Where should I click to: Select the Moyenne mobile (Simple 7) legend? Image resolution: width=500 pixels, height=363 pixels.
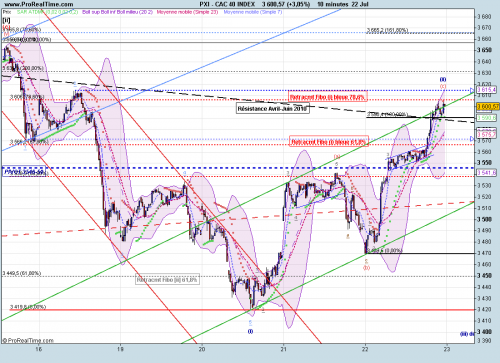point(253,12)
